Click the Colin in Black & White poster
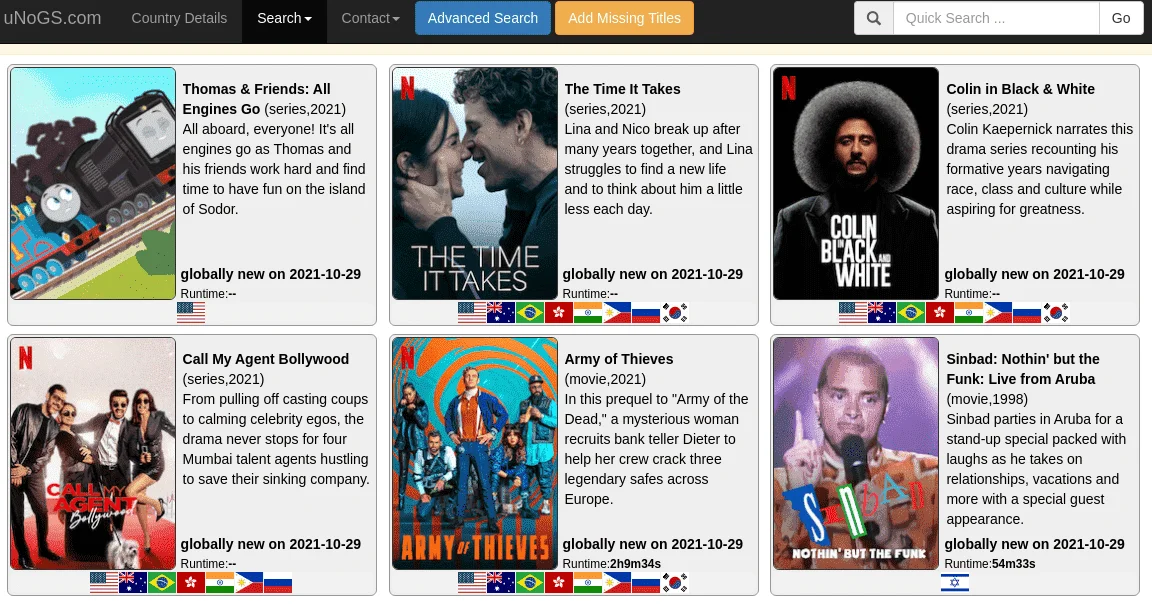 pyautogui.click(x=856, y=184)
